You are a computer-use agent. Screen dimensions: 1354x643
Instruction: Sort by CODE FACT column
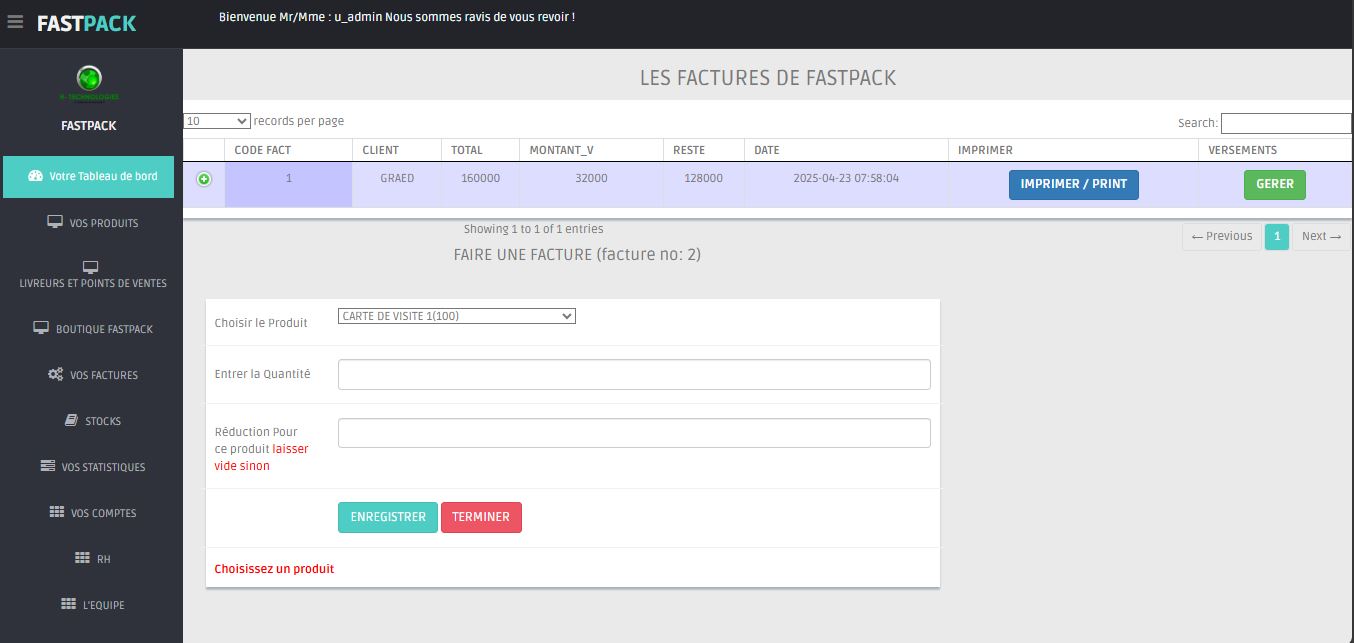pyautogui.click(x=288, y=150)
